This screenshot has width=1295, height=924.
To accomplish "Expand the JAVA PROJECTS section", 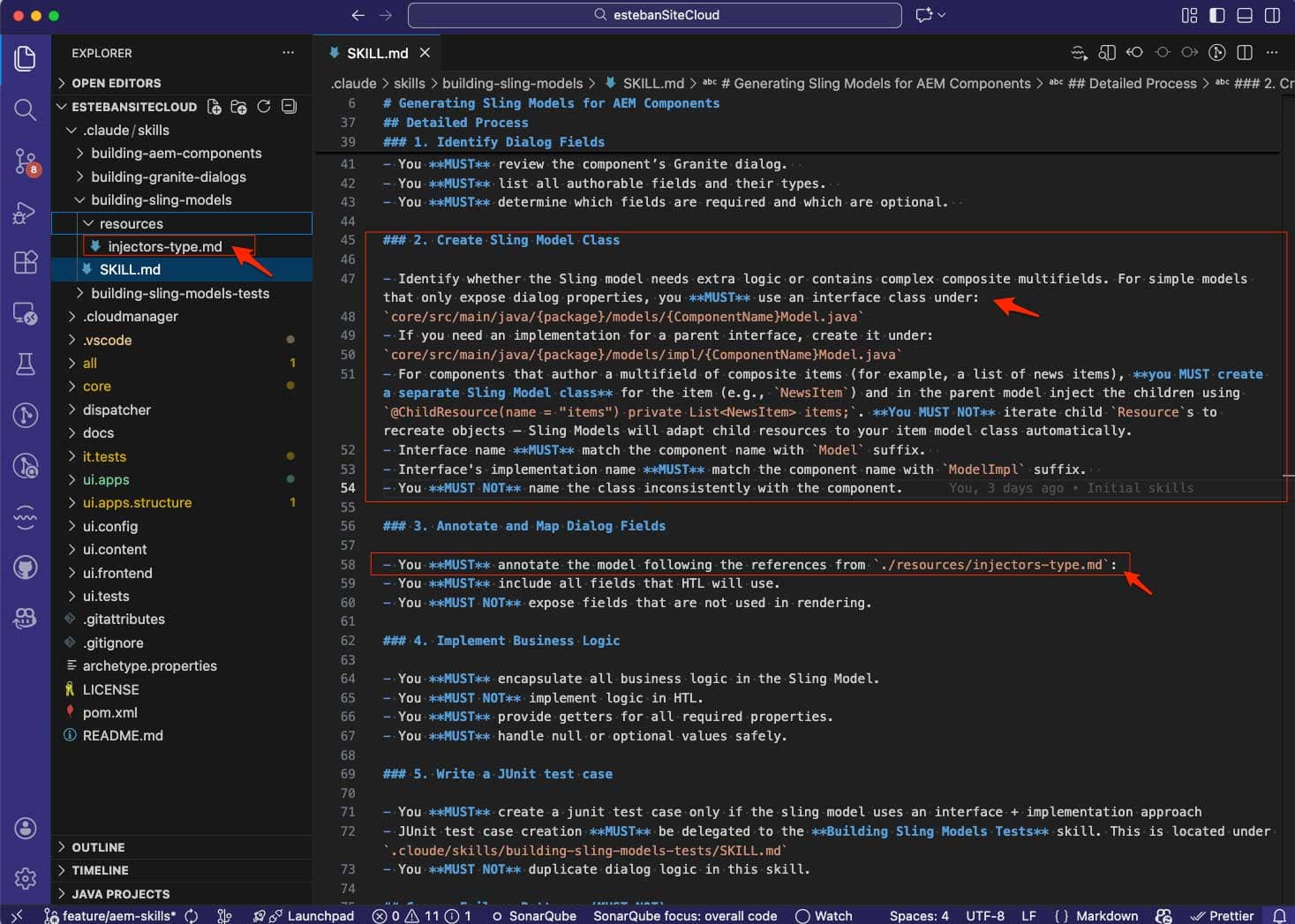I will coord(120,894).
